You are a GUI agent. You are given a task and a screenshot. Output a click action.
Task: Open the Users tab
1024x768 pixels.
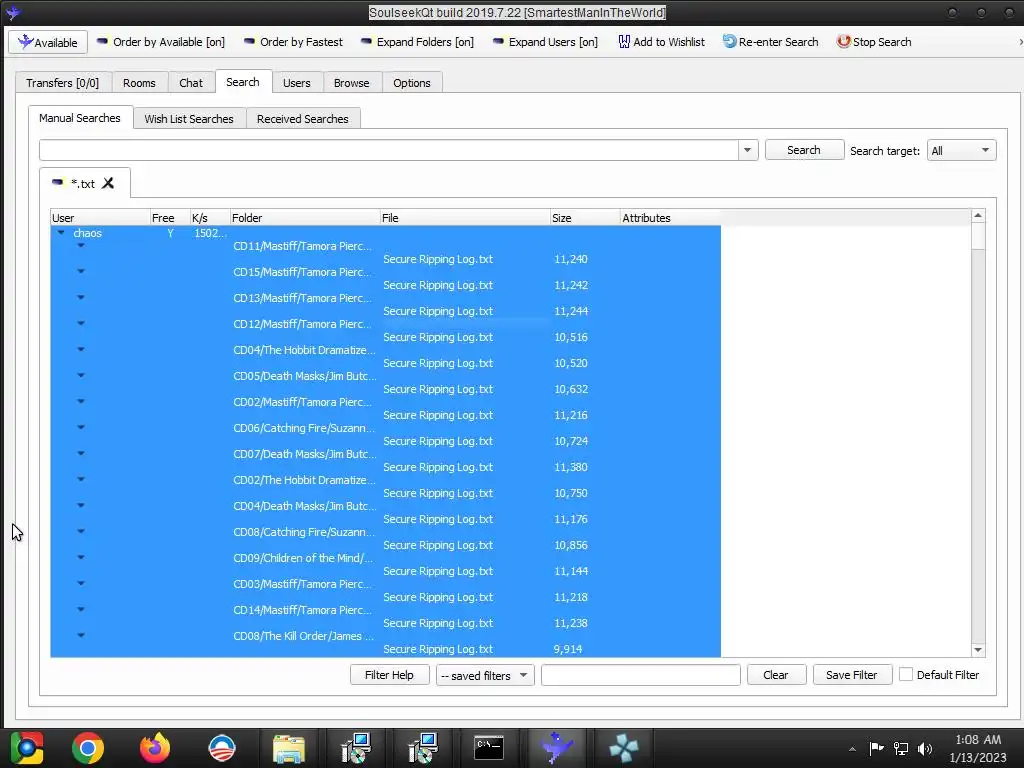tap(296, 83)
